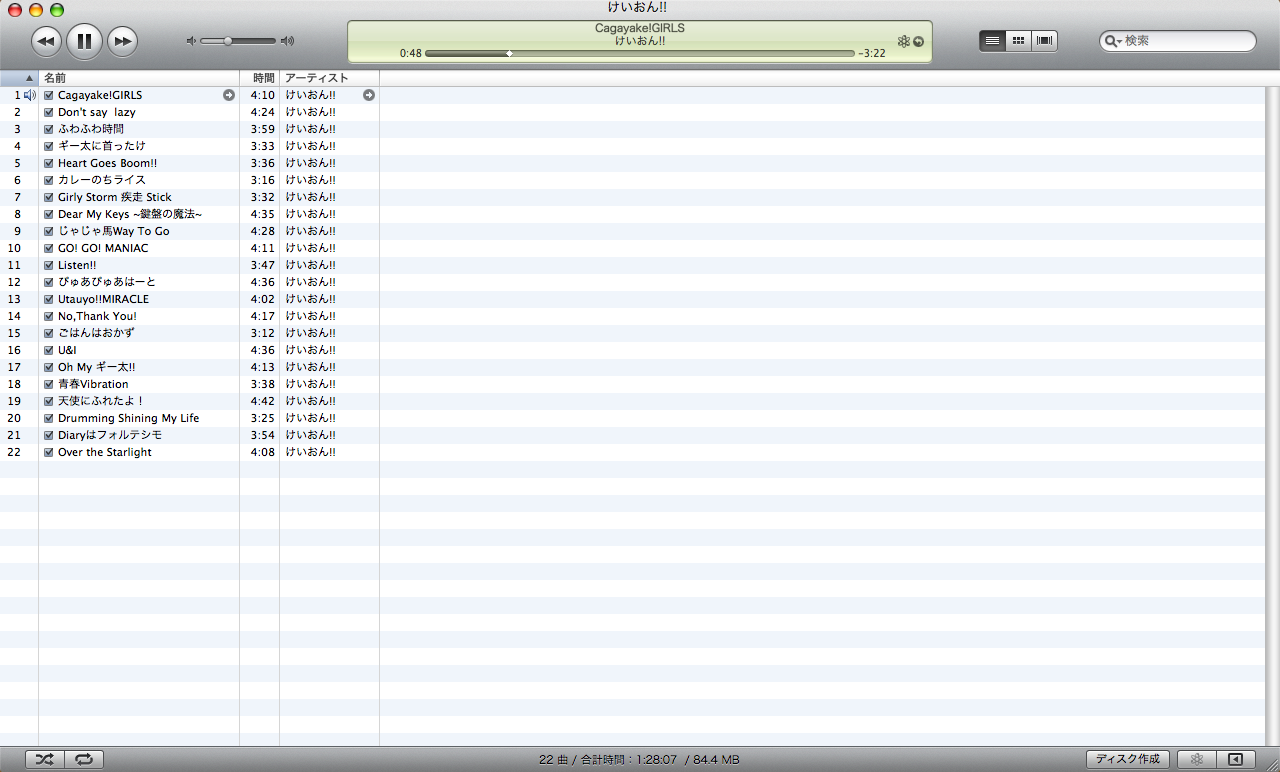Click the now-playing speaker icon in row 1
This screenshot has width=1280, height=772.
[x=30, y=95]
